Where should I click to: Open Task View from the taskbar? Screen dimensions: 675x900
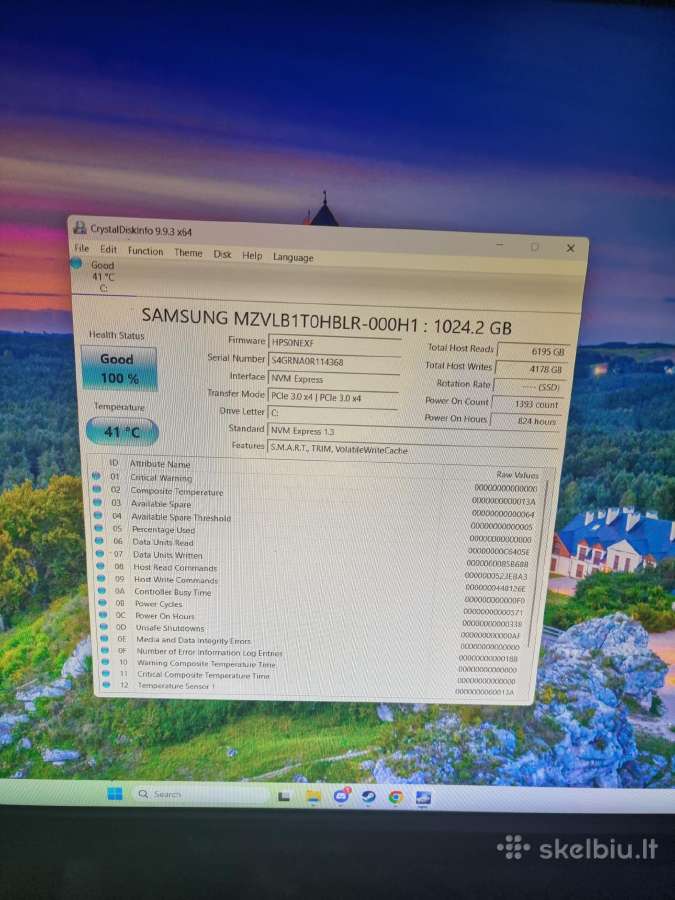[x=284, y=796]
